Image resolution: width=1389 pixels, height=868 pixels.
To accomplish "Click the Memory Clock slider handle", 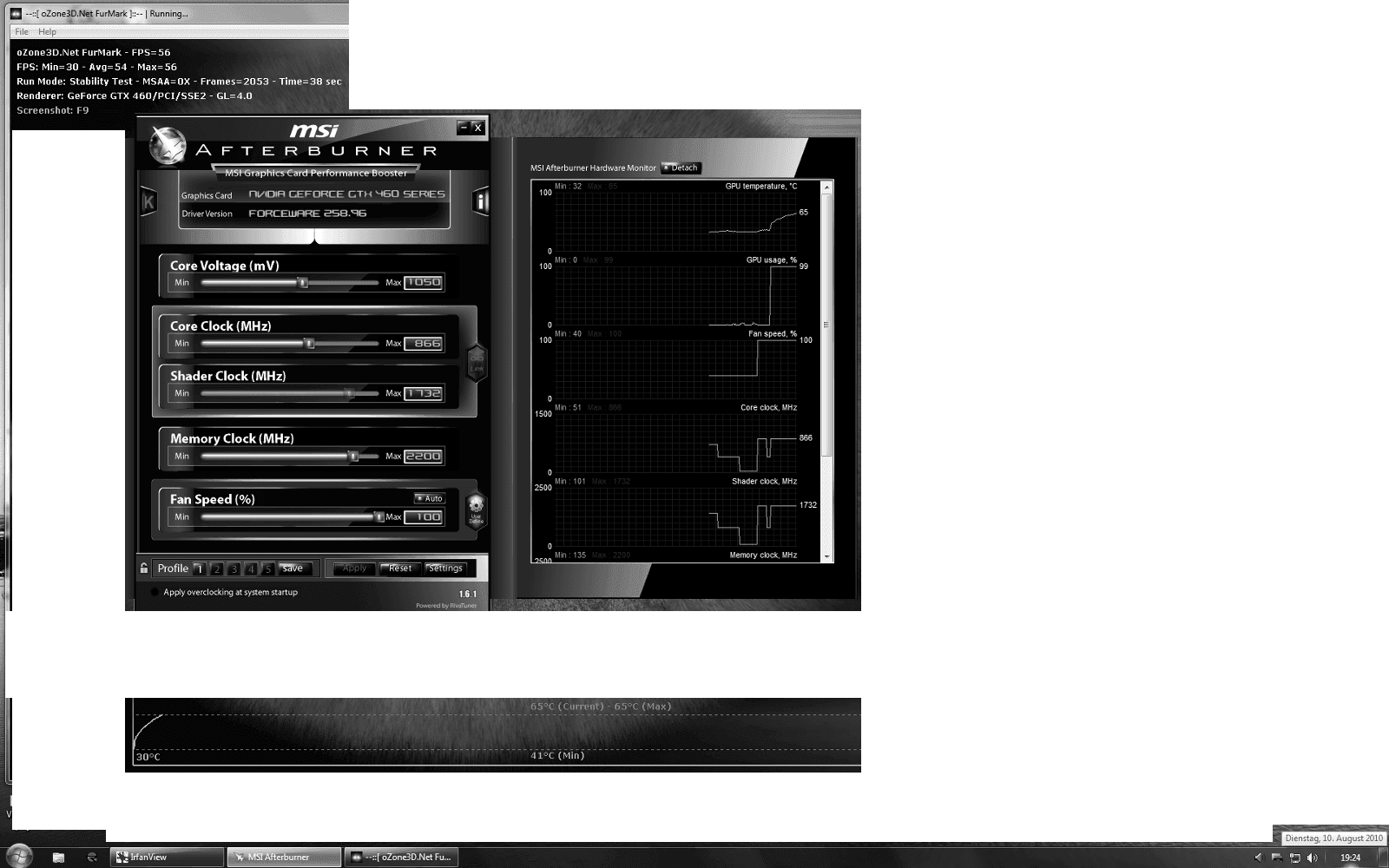I will click(353, 457).
